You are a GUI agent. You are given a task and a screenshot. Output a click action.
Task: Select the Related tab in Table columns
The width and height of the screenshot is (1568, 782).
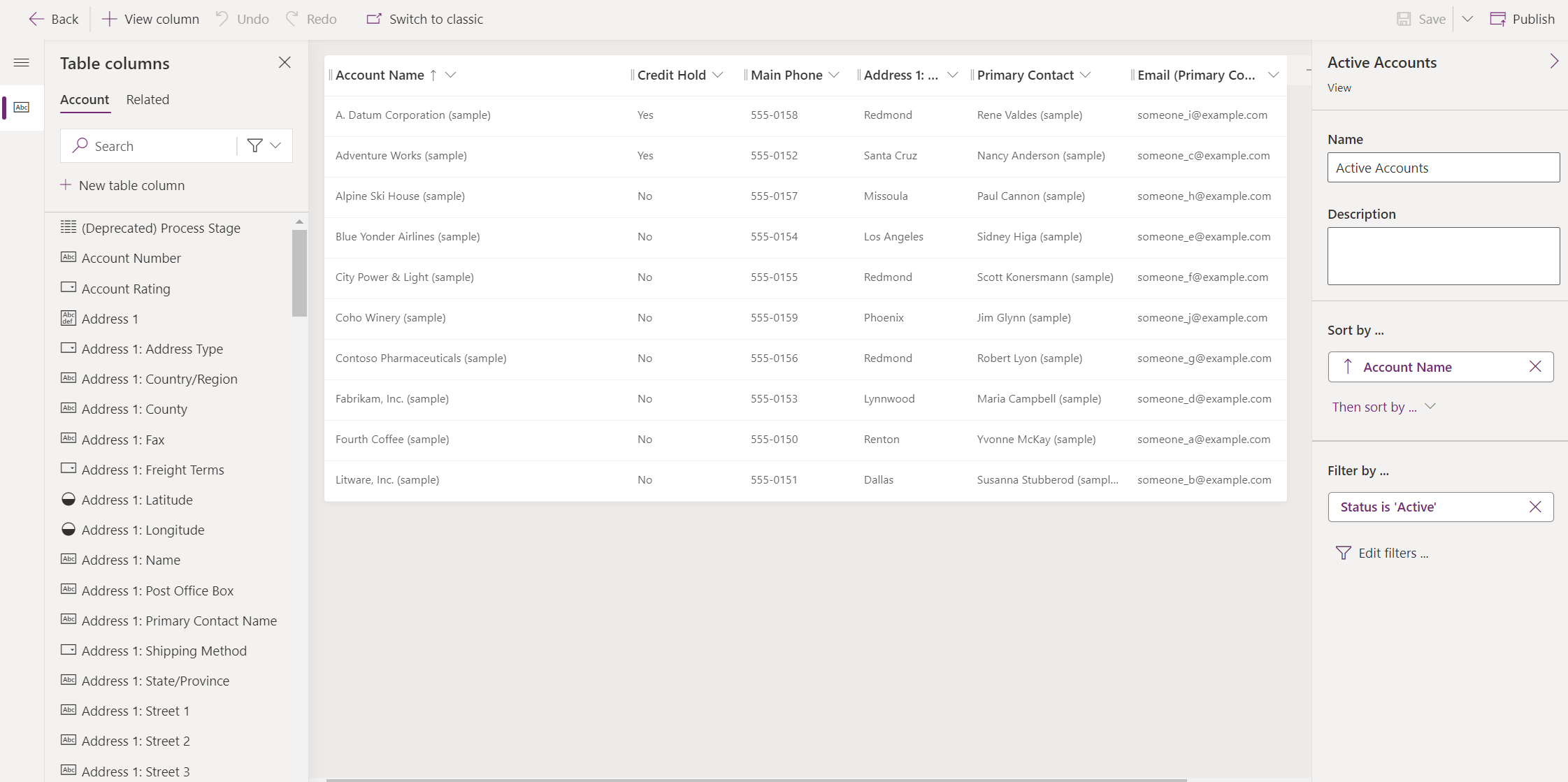tap(147, 98)
